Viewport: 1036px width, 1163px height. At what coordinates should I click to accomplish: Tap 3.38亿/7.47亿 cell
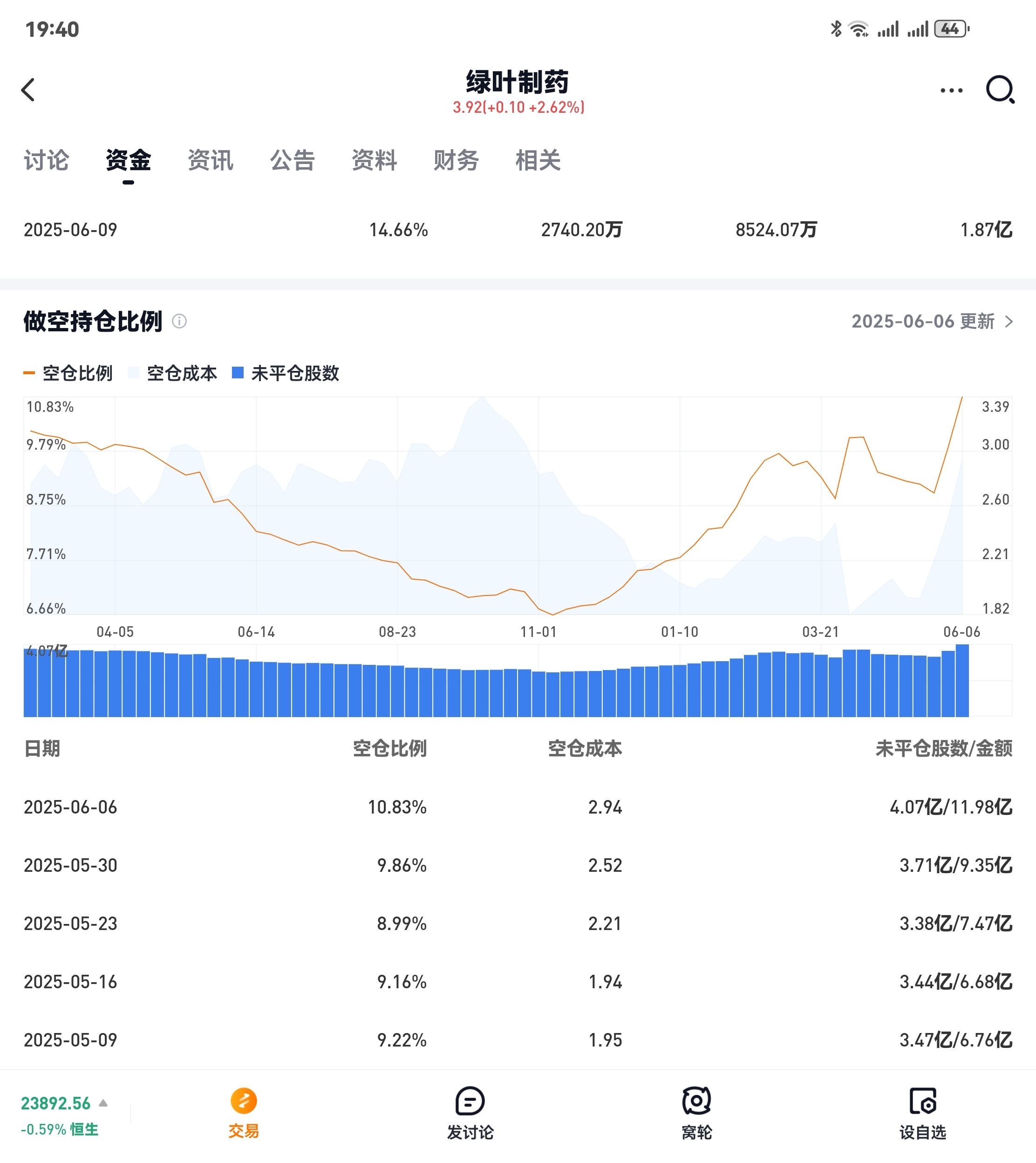[956, 924]
